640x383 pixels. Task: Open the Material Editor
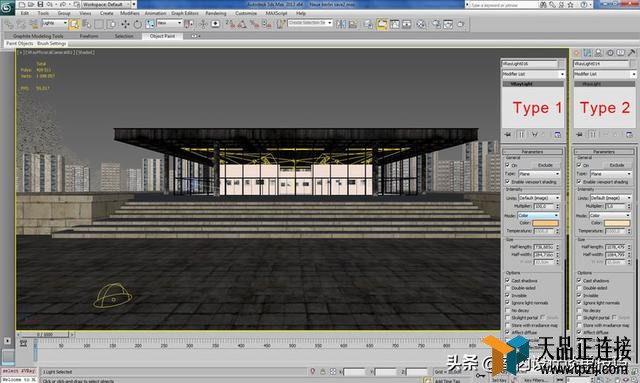click(x=420, y=24)
